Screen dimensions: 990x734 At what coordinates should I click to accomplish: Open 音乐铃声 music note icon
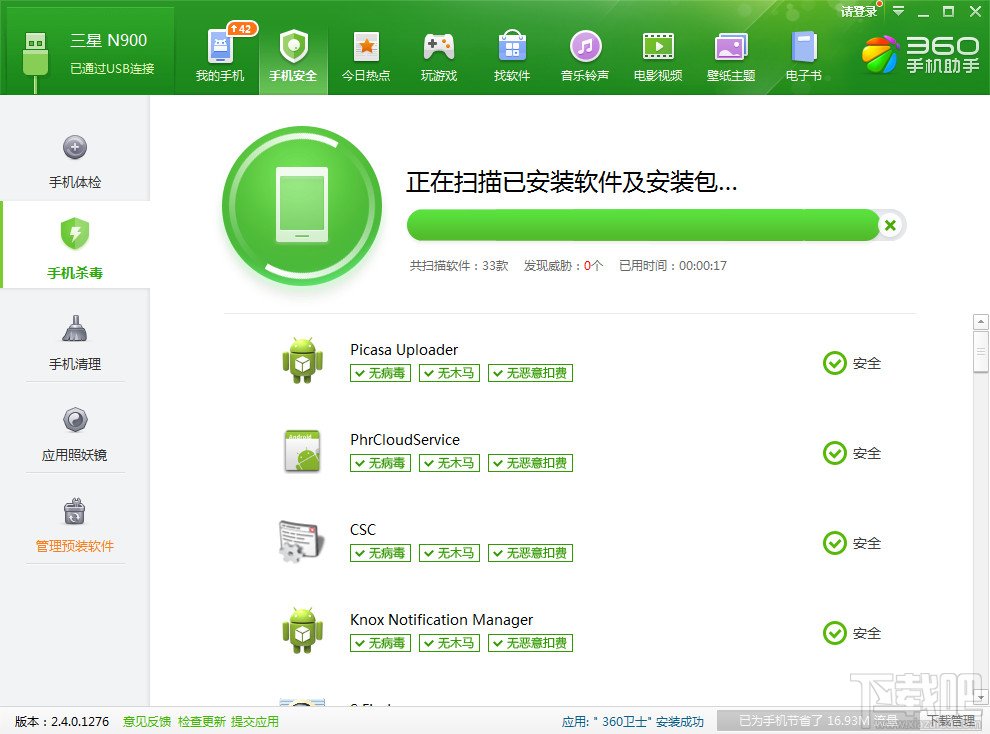(x=585, y=47)
